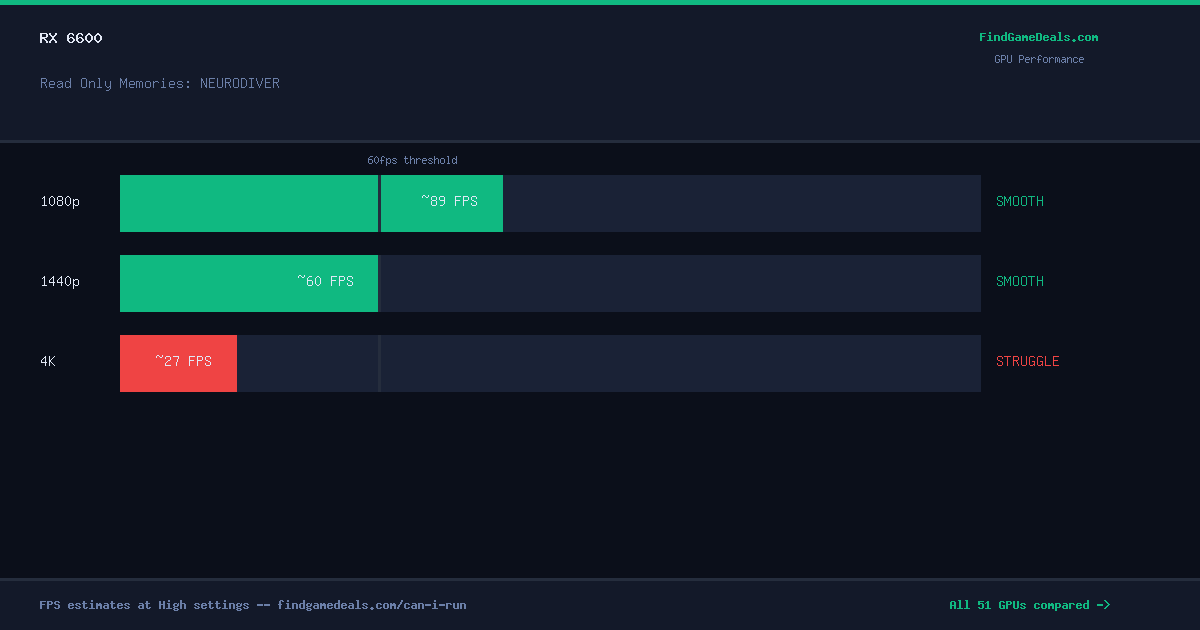Click the ~27 FPS red bar
This screenshot has height=630, width=1200.
pyautogui.click(x=178, y=363)
